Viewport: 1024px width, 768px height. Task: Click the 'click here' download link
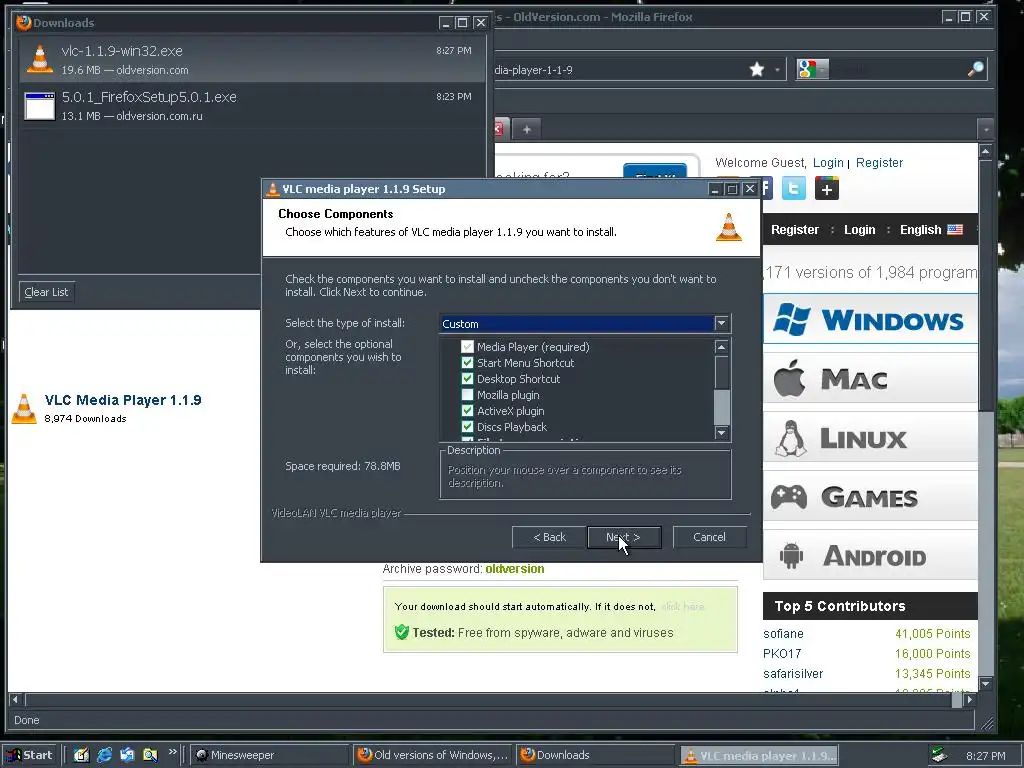(682, 607)
